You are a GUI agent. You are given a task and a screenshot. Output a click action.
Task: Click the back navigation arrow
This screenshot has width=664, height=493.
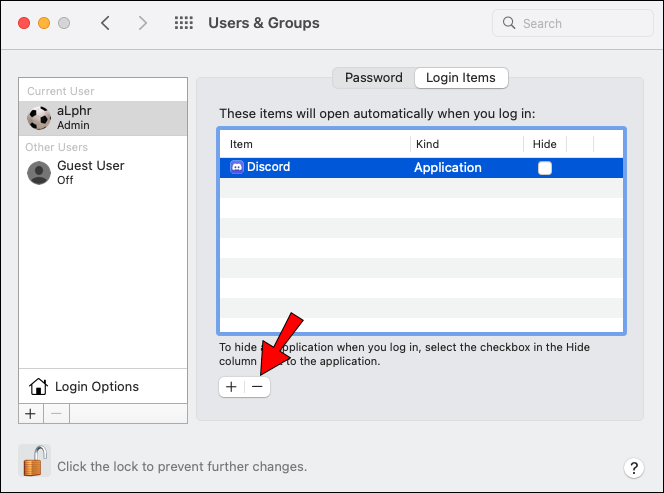(x=105, y=23)
